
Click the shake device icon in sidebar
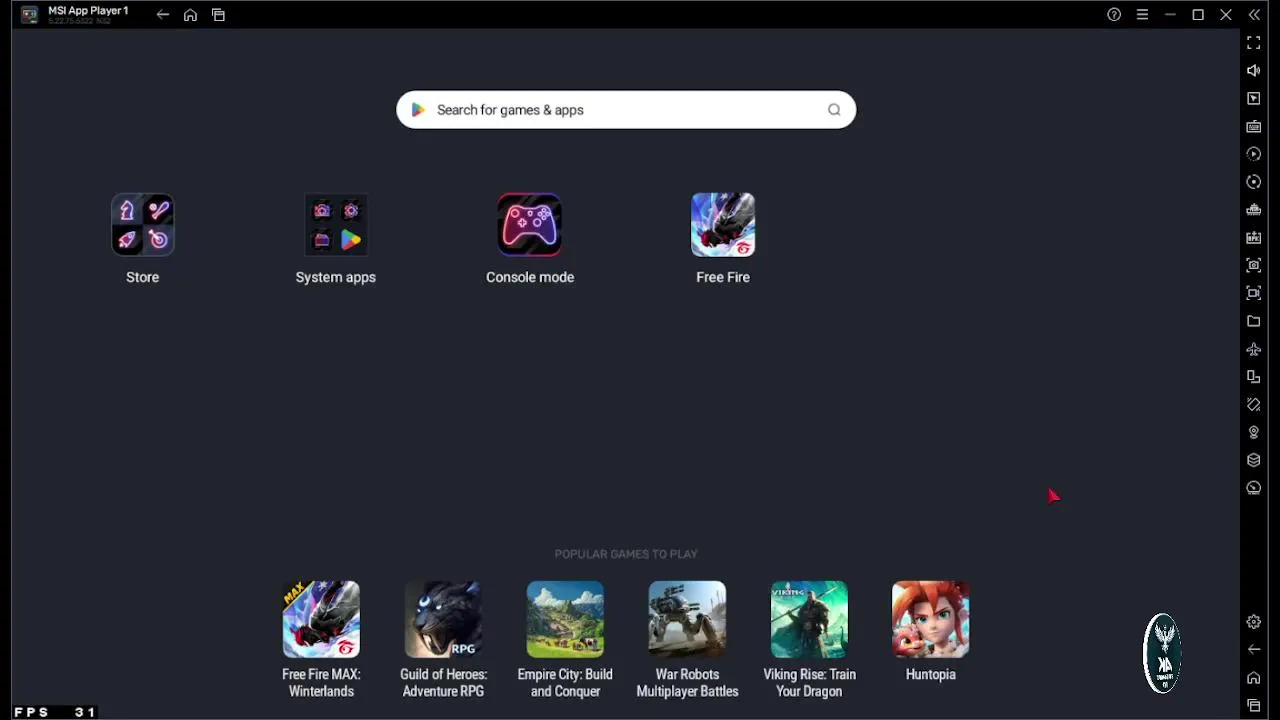point(1254,405)
